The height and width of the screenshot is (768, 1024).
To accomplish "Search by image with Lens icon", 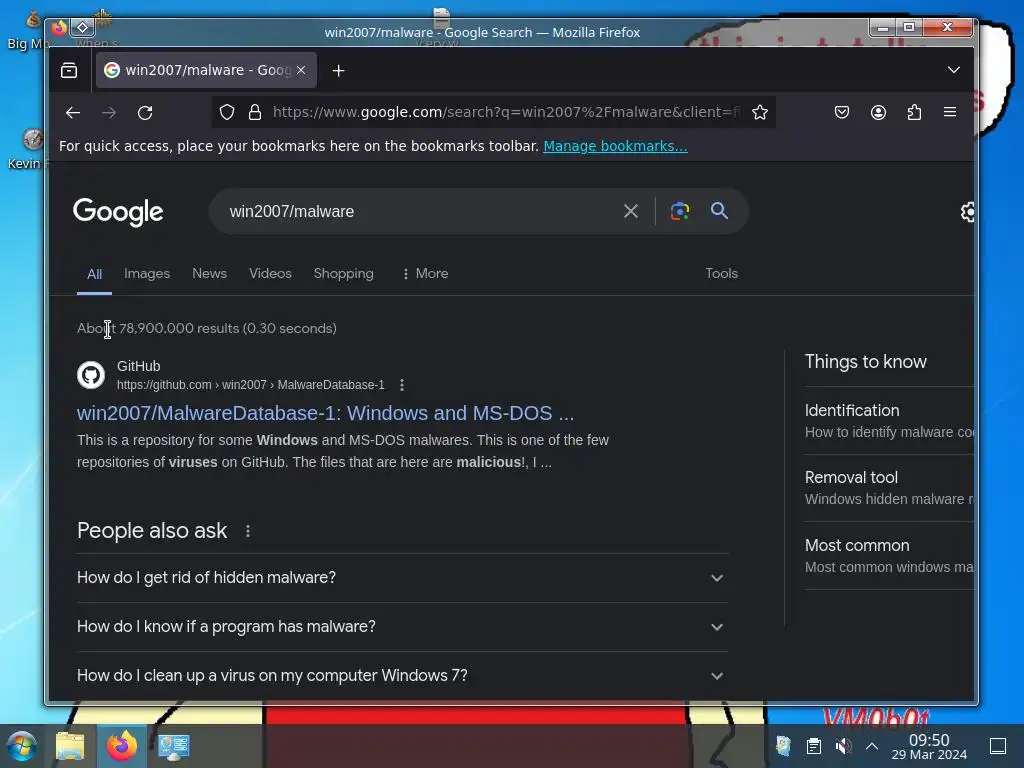I will point(680,211).
